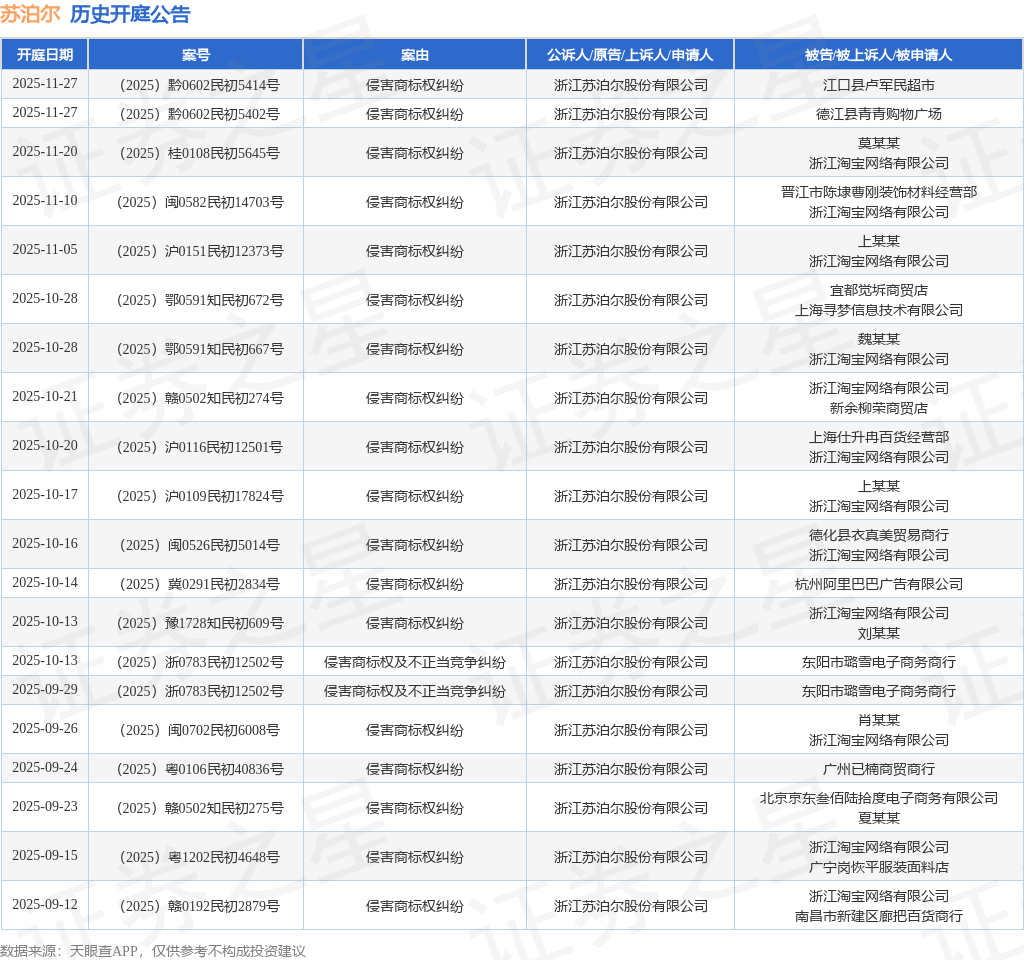Click the date 2025-09-26
The width and height of the screenshot is (1024, 960).
click(x=44, y=728)
